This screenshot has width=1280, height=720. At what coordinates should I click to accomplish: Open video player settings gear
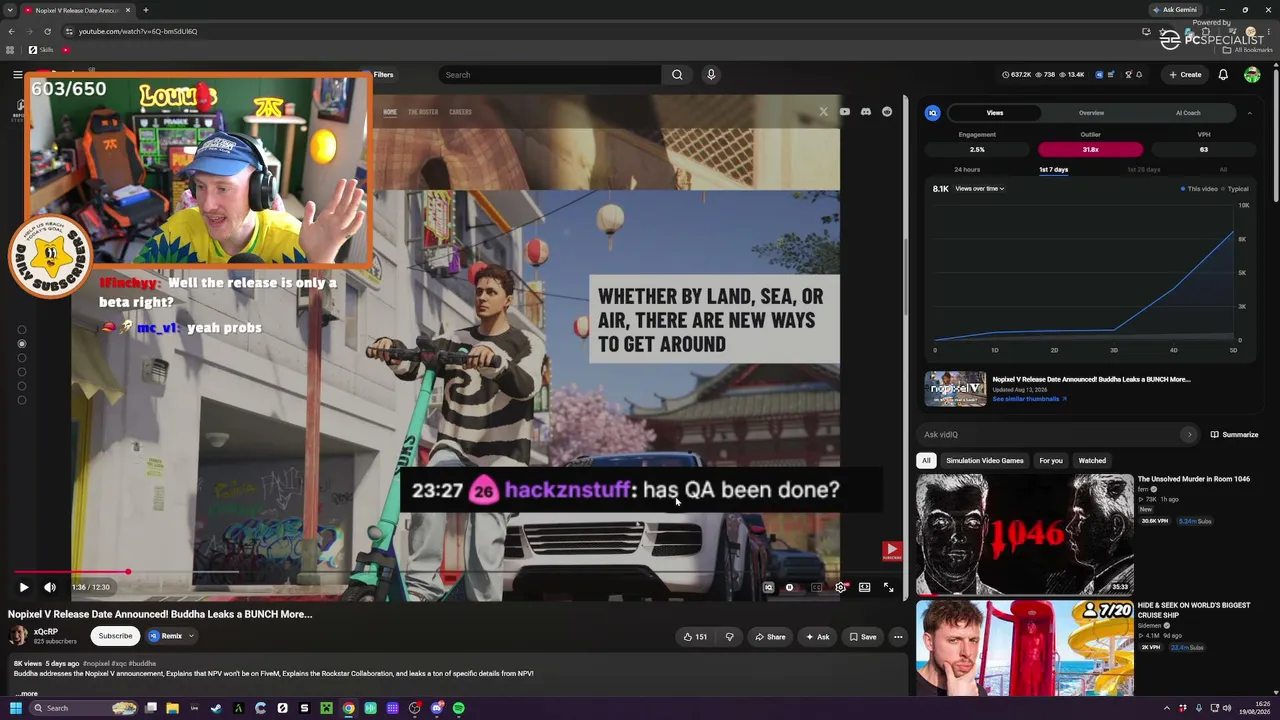[x=840, y=588]
